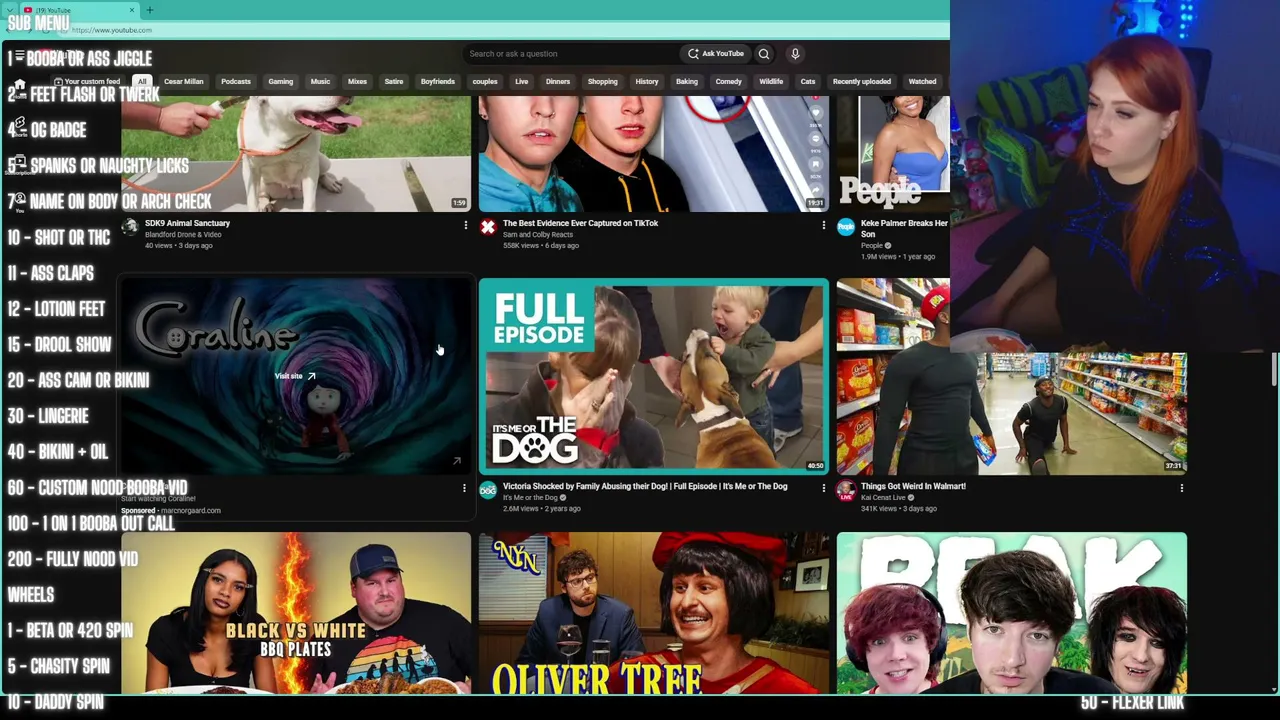Open options menu for SDK9 Animal Sanctuary video
1280x720 pixels.
[465, 226]
